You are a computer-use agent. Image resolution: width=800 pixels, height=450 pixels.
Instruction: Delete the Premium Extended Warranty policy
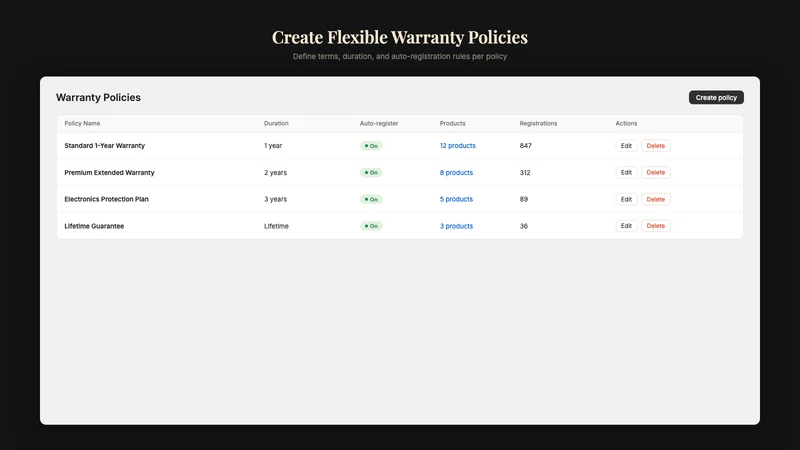click(655, 172)
